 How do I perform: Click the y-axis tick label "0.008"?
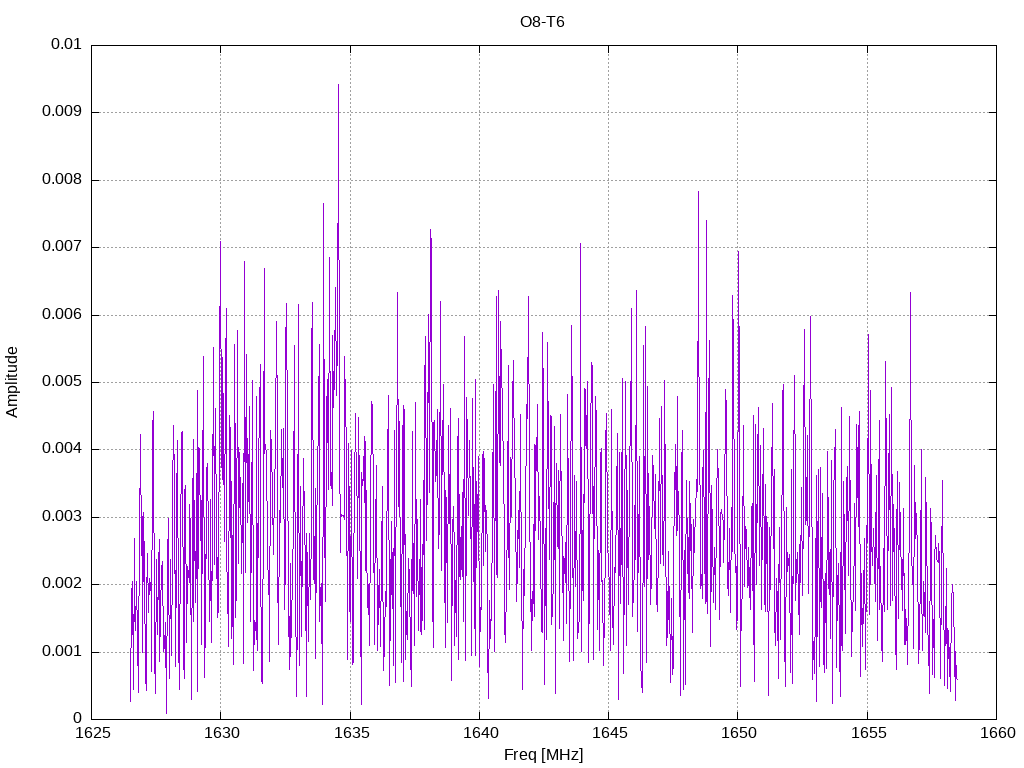pos(62,180)
